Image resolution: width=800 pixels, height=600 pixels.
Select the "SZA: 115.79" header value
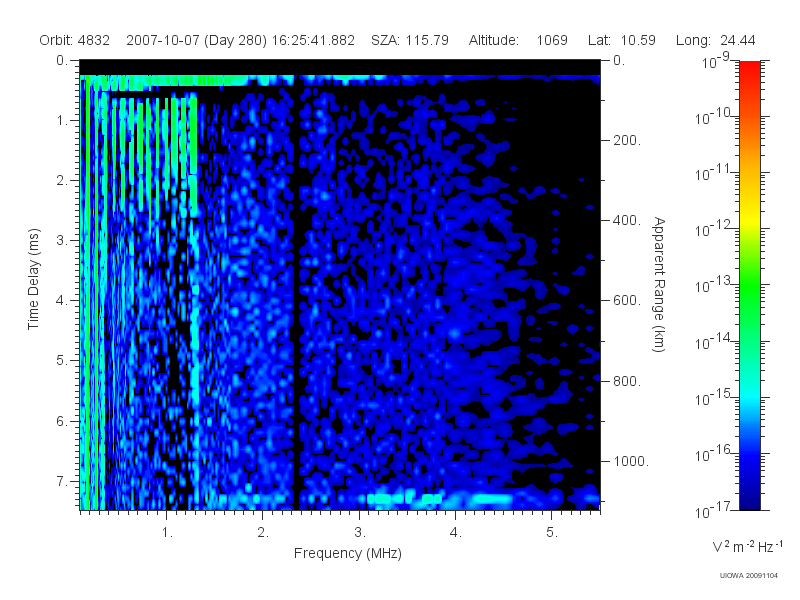[410, 40]
